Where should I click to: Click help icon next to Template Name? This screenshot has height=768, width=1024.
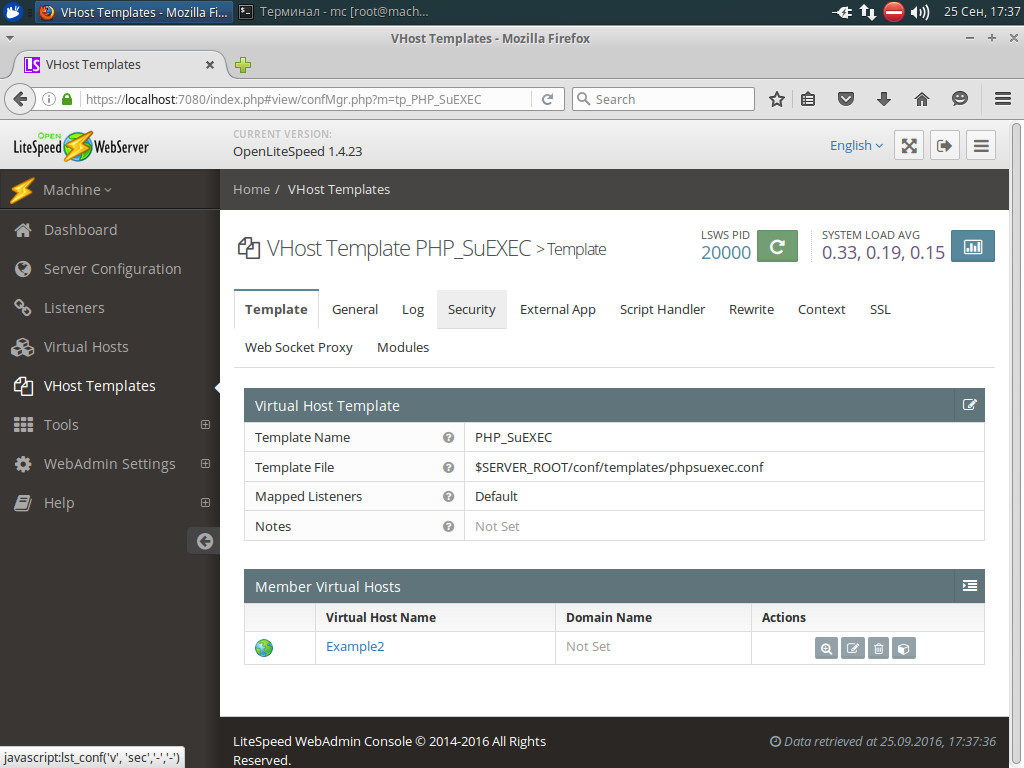coord(448,438)
